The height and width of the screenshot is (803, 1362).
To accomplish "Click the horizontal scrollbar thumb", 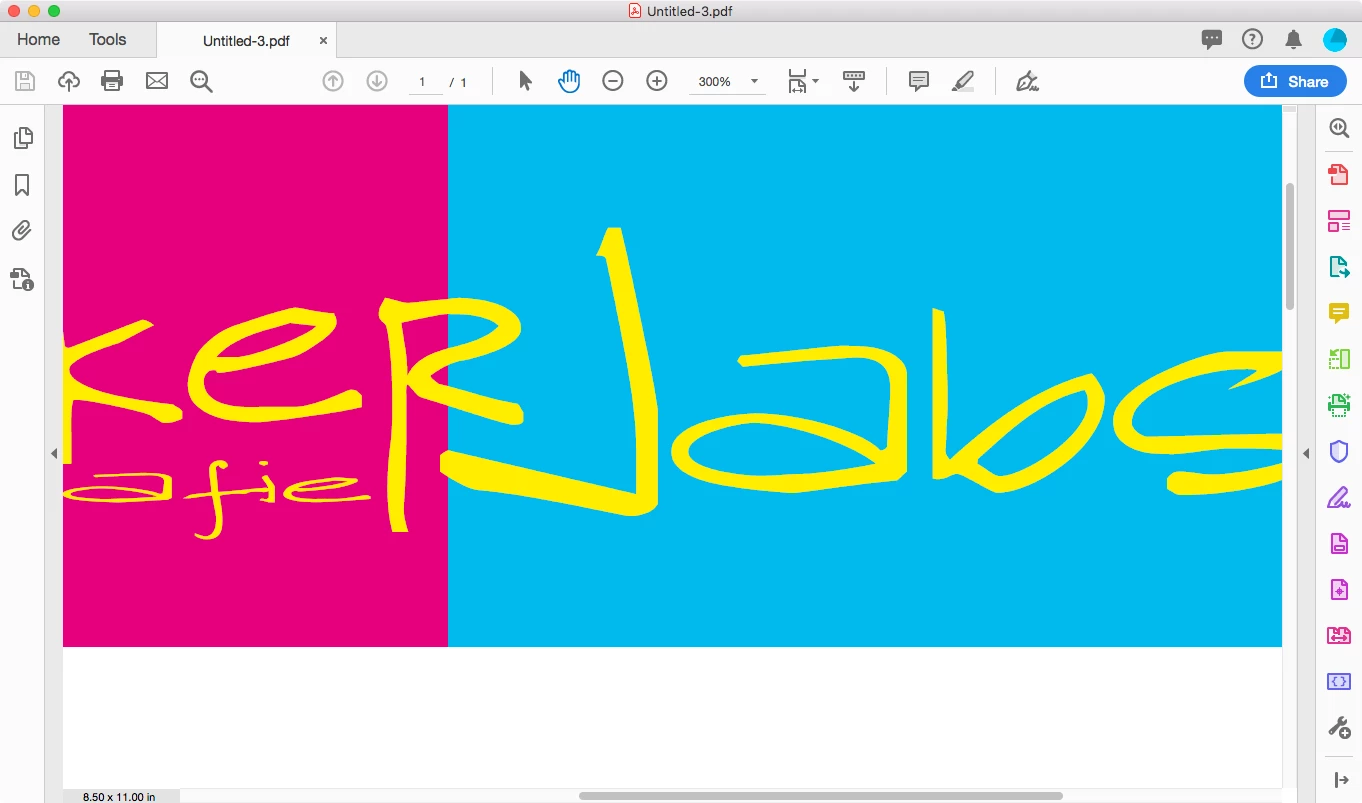I will [x=820, y=796].
